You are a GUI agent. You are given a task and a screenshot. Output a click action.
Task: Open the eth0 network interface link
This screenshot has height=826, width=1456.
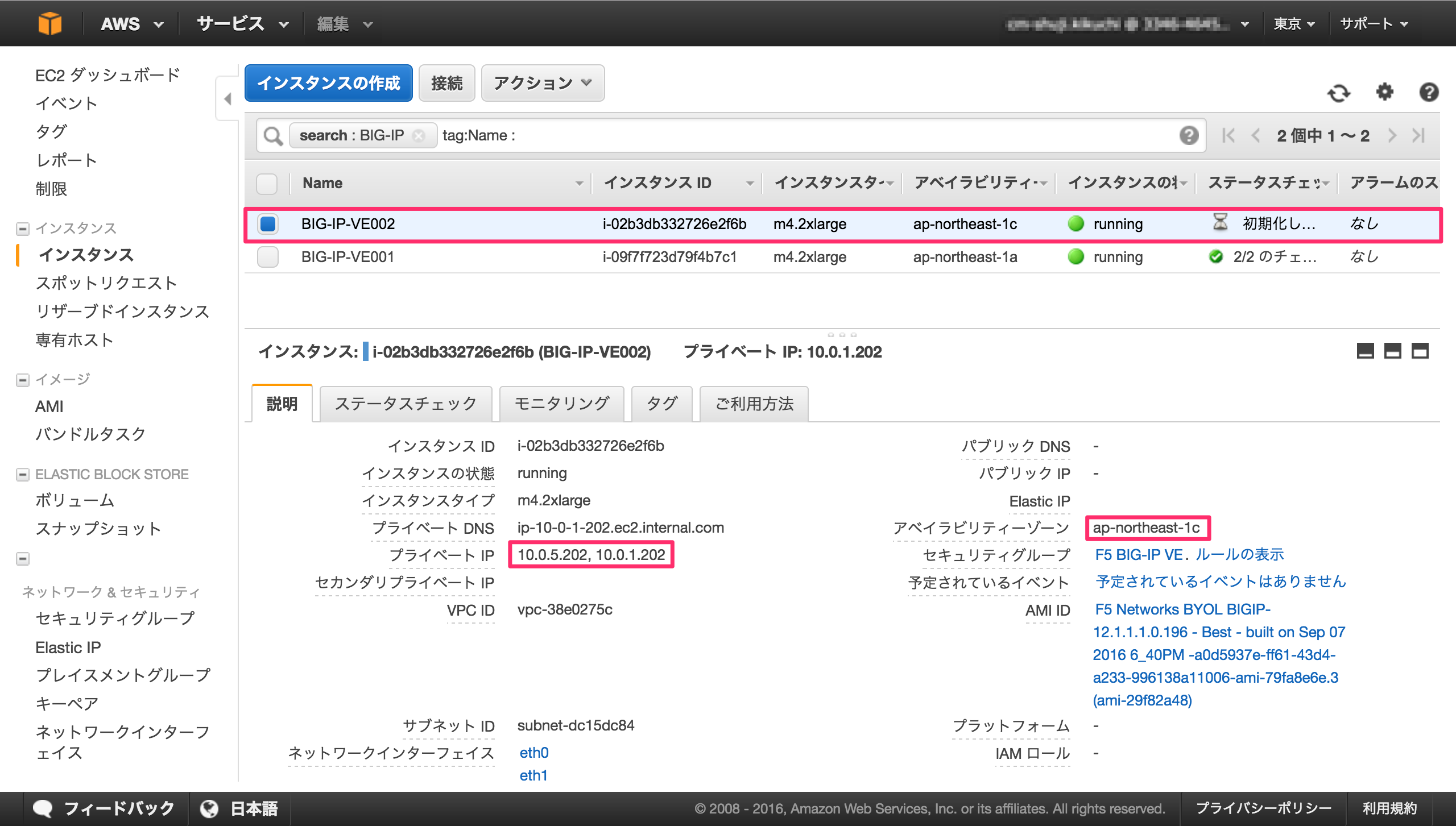point(534,753)
